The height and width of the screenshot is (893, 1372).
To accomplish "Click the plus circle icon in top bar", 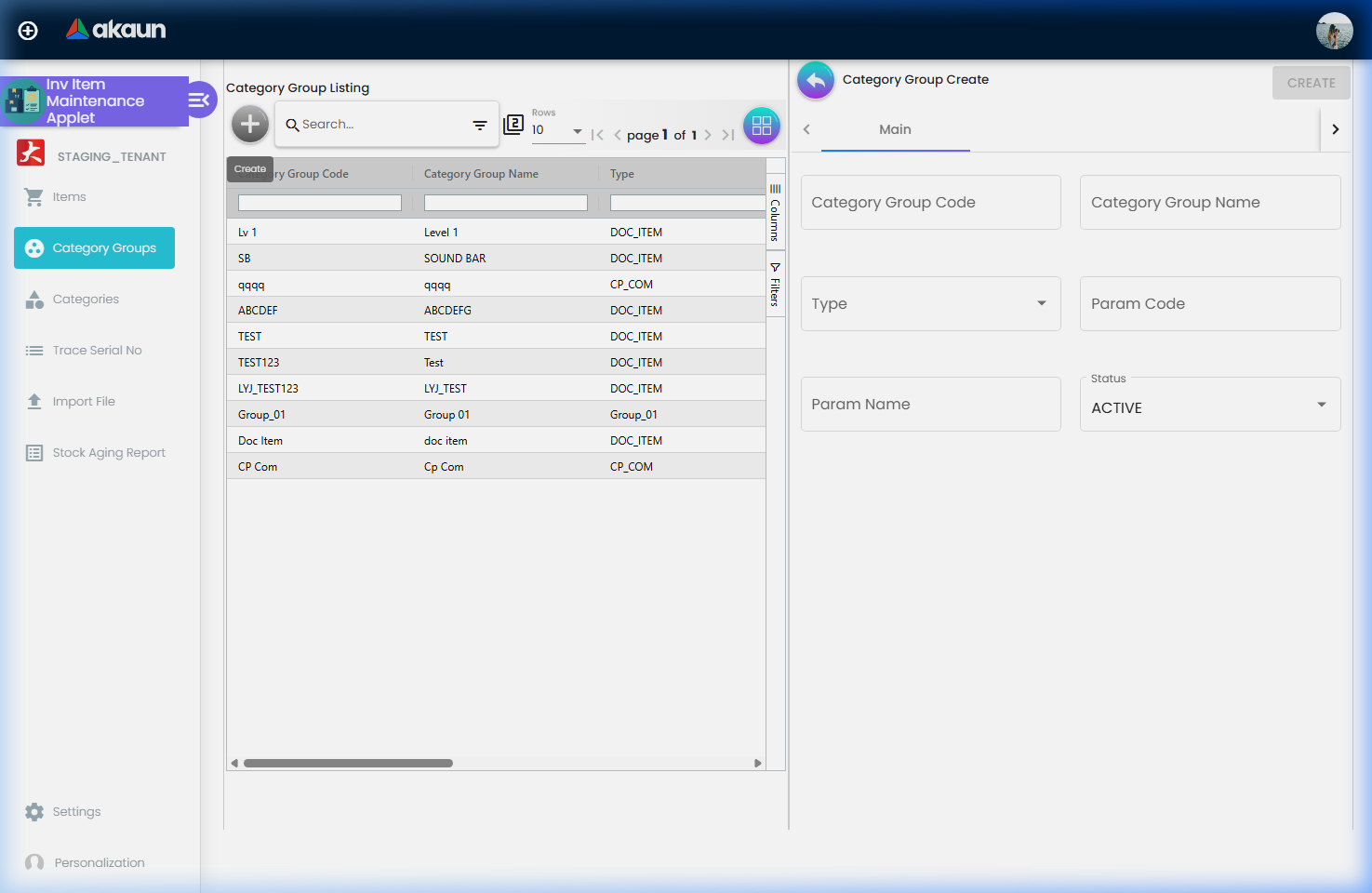I will tap(28, 31).
